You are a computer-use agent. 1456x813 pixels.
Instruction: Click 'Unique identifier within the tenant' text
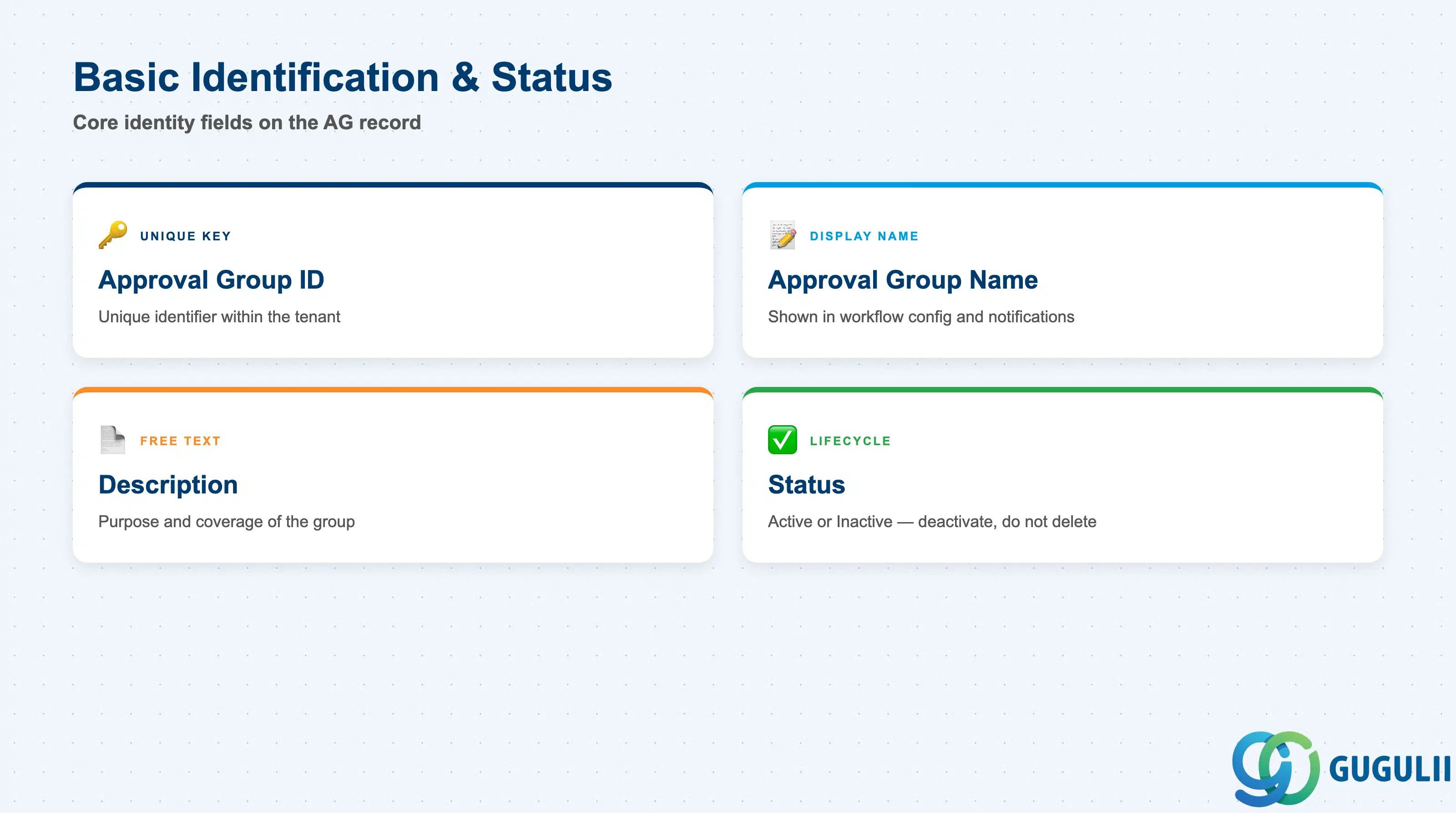(x=219, y=317)
